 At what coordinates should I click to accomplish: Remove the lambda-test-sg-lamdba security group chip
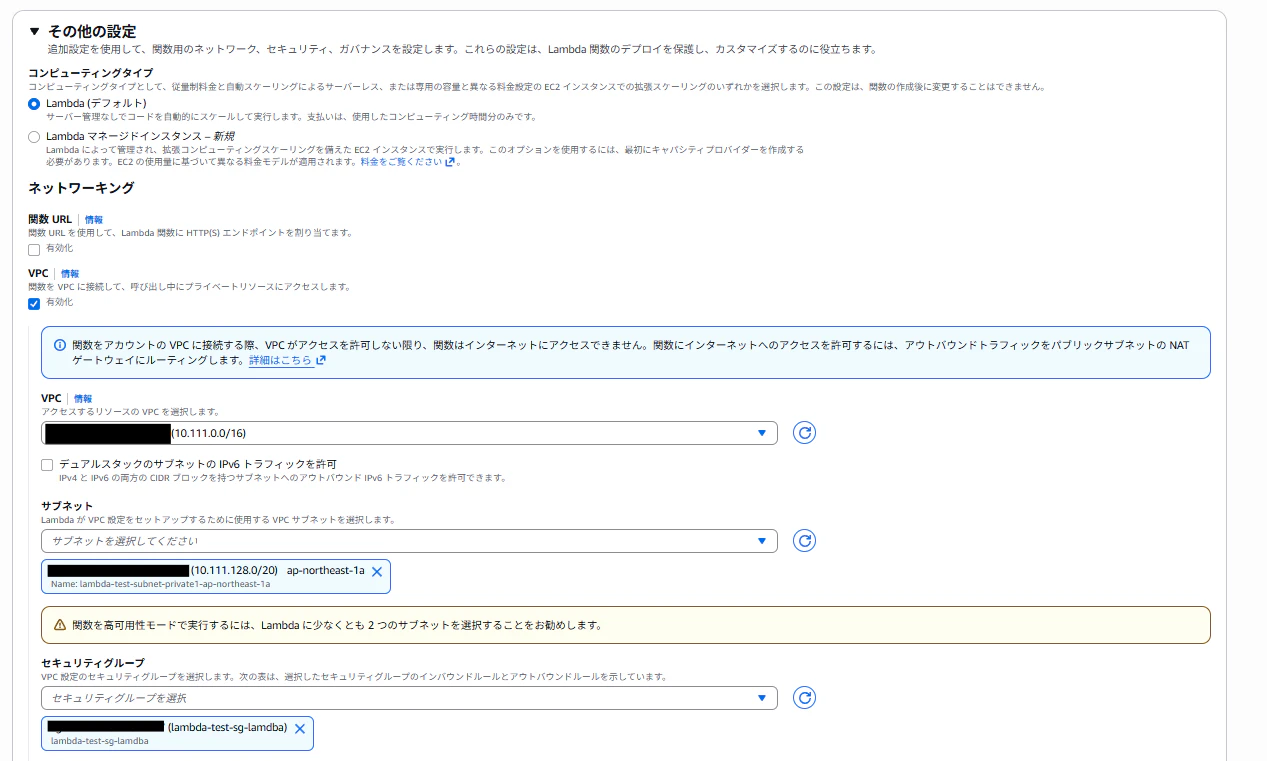pyautogui.click(x=300, y=729)
